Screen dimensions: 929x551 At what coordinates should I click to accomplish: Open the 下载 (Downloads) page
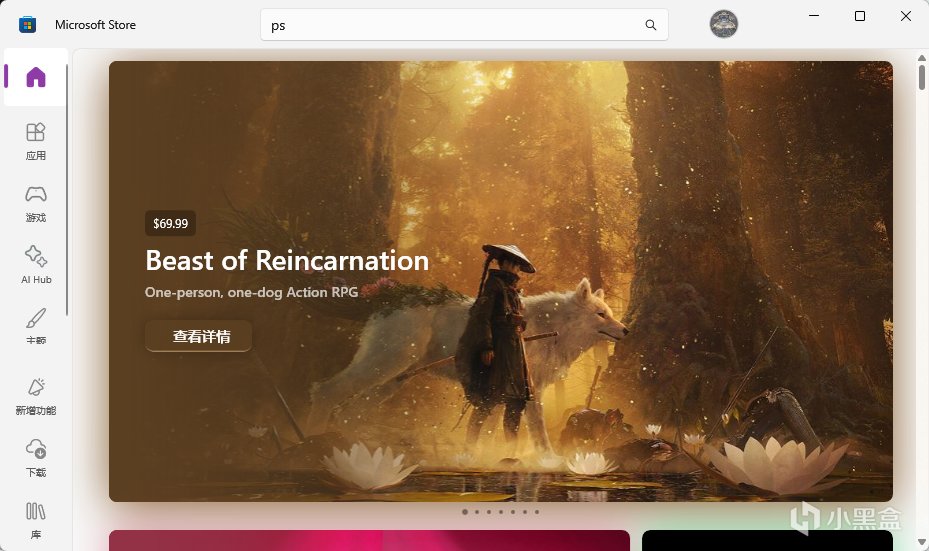pyautogui.click(x=36, y=459)
